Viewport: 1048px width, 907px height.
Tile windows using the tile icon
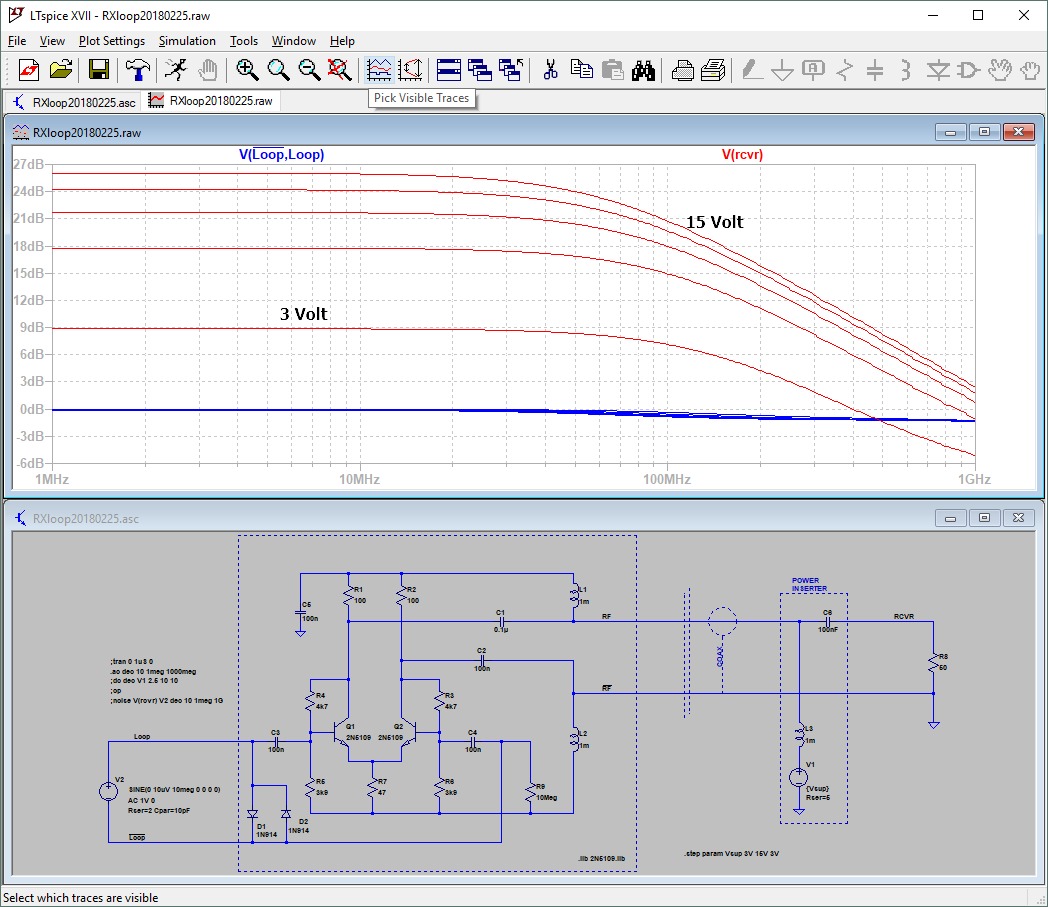click(x=449, y=69)
